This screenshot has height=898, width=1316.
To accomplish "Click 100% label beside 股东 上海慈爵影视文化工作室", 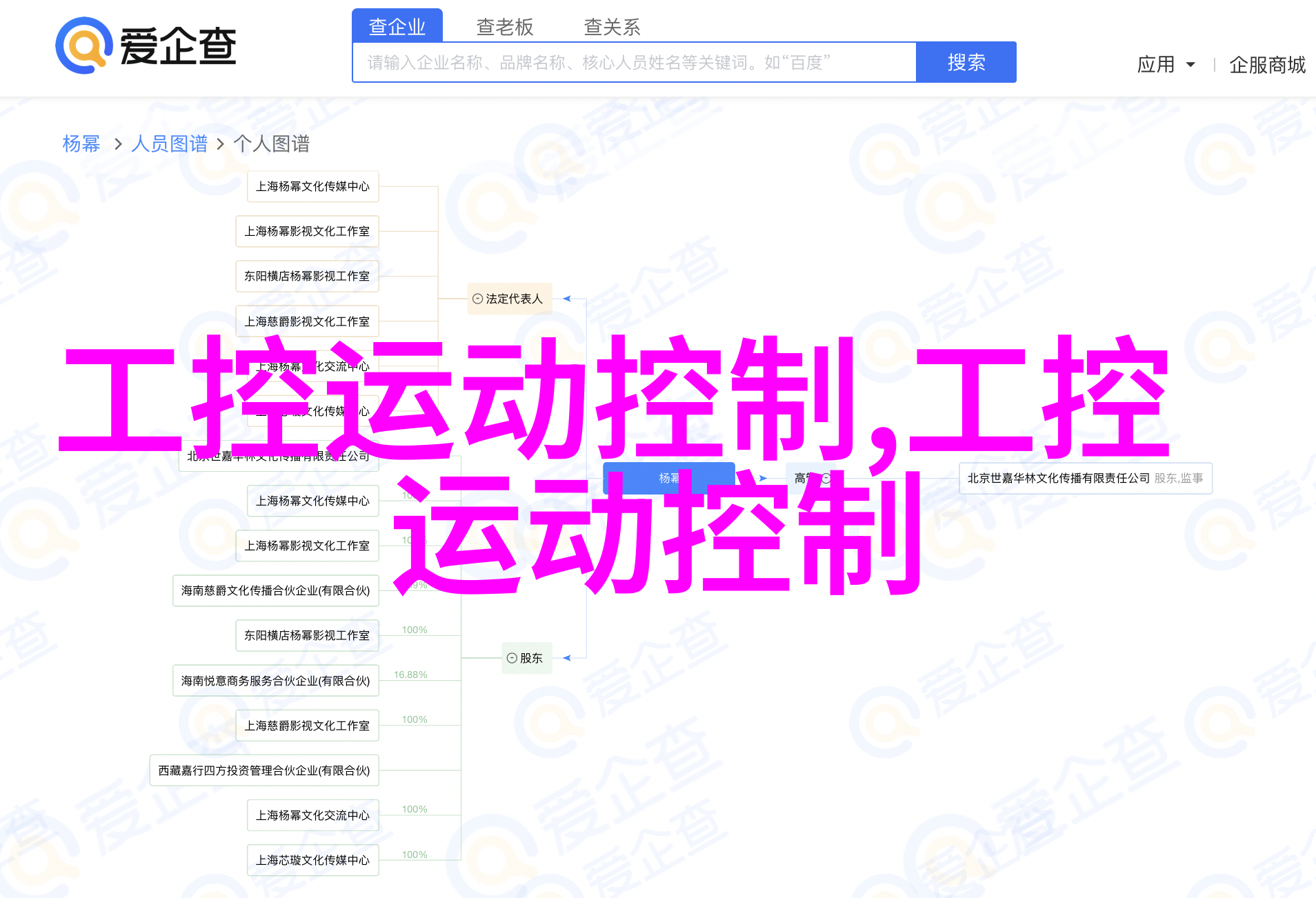I will point(415,719).
